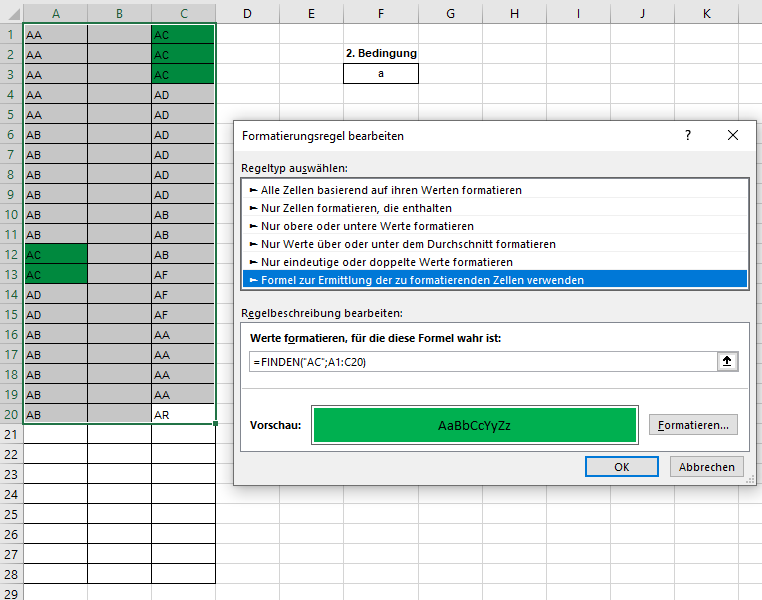Select rule type Nur Zellen formatieren, die enthalten
The image size is (762, 600).
click(495, 208)
